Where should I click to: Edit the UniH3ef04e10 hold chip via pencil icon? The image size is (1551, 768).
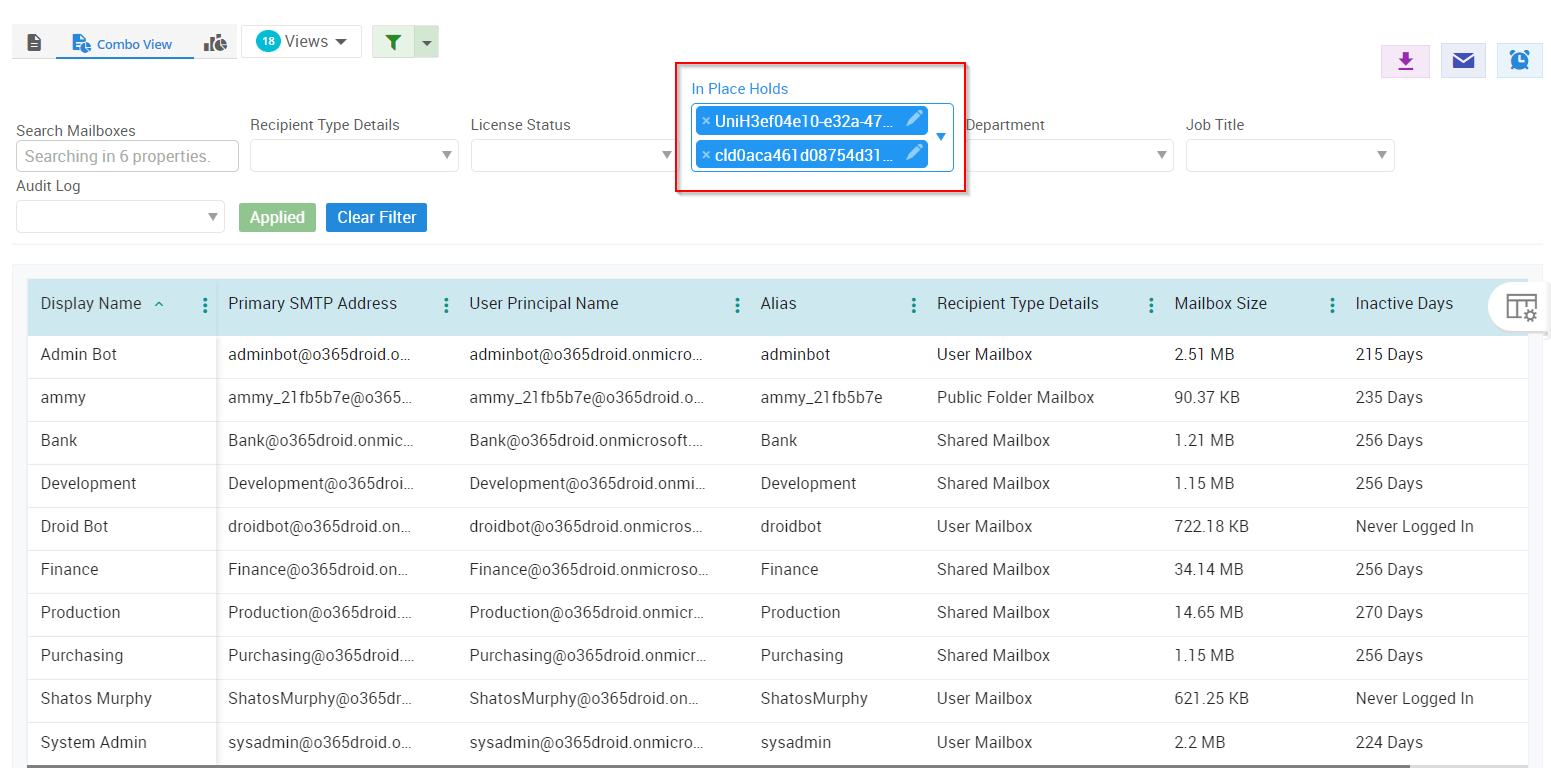[916, 120]
